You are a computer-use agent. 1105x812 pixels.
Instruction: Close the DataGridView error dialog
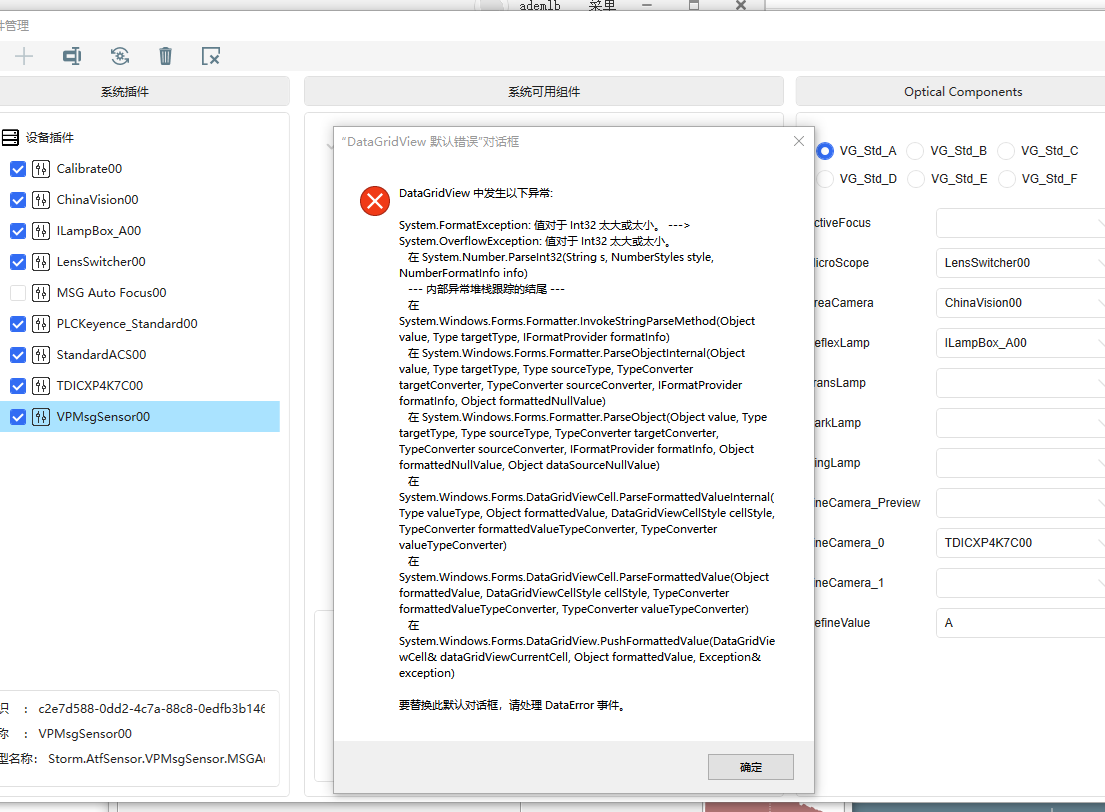pos(798,142)
